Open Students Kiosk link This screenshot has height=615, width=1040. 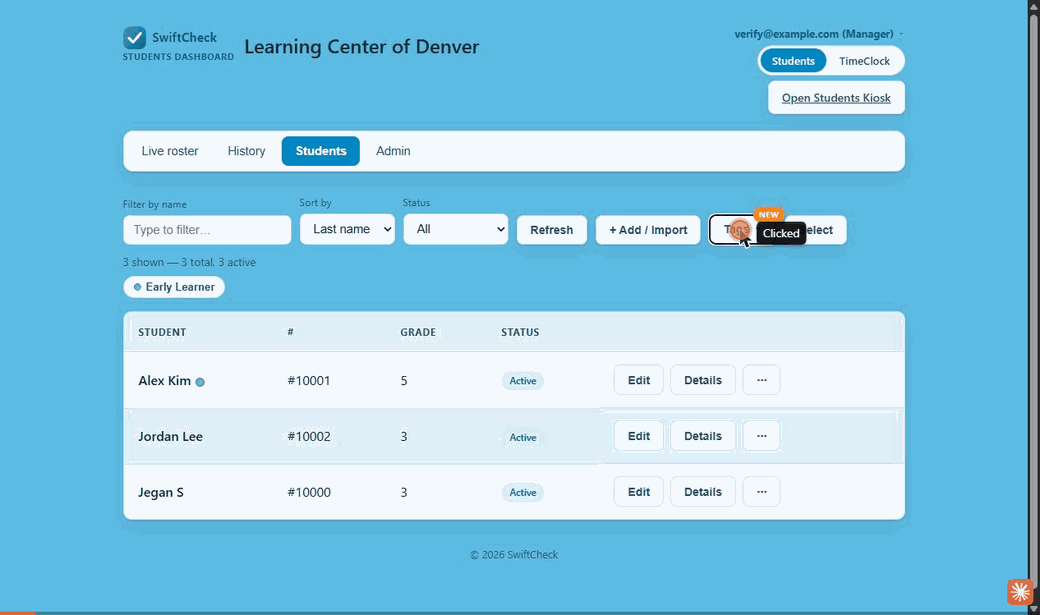point(836,98)
